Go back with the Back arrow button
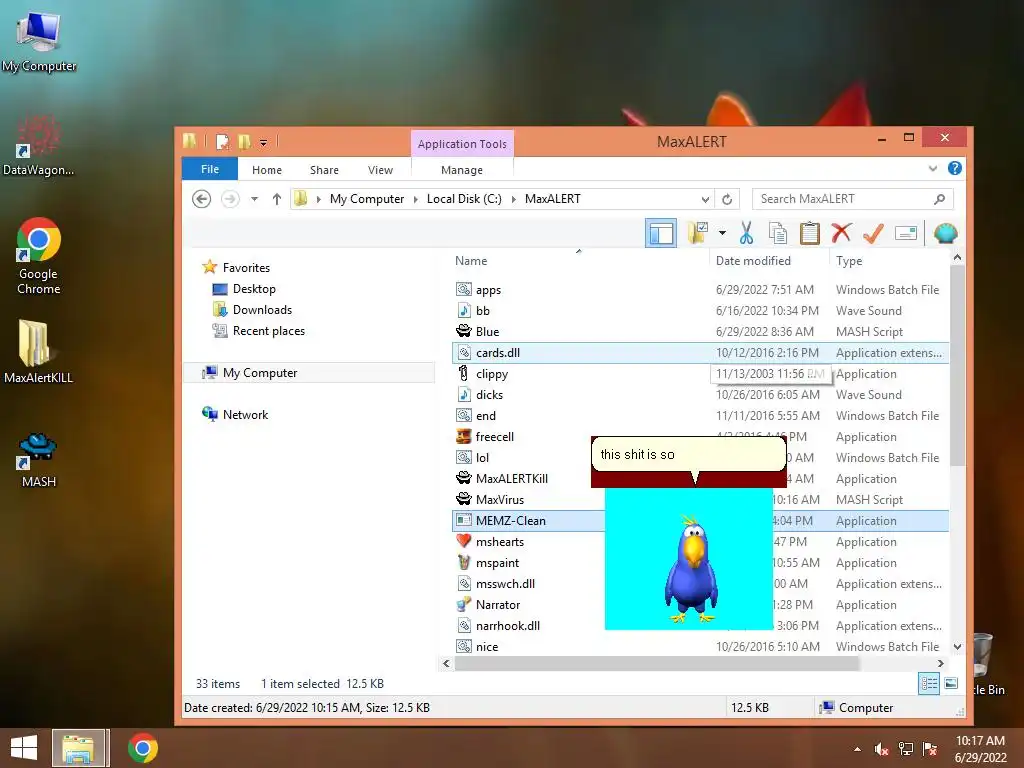Image resolution: width=1024 pixels, height=768 pixels. 201,199
